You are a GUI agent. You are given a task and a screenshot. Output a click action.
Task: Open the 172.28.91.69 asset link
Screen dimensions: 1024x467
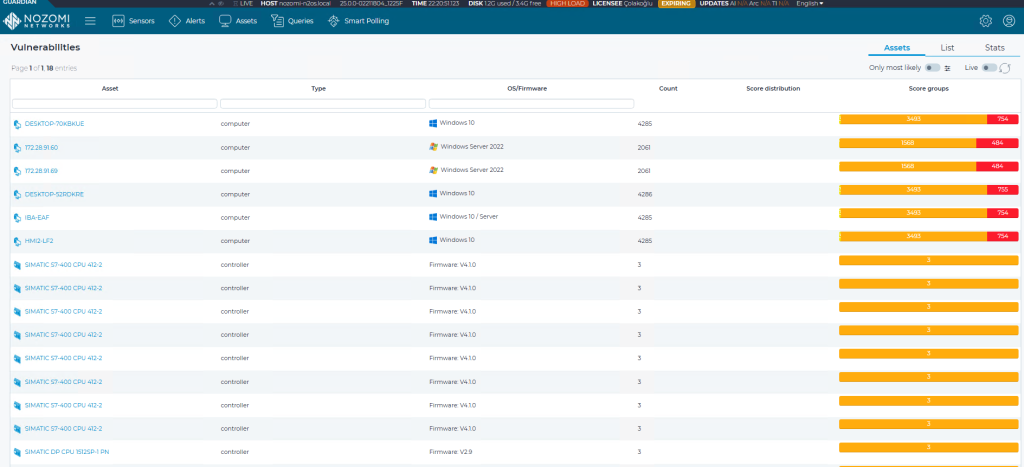[41, 171]
